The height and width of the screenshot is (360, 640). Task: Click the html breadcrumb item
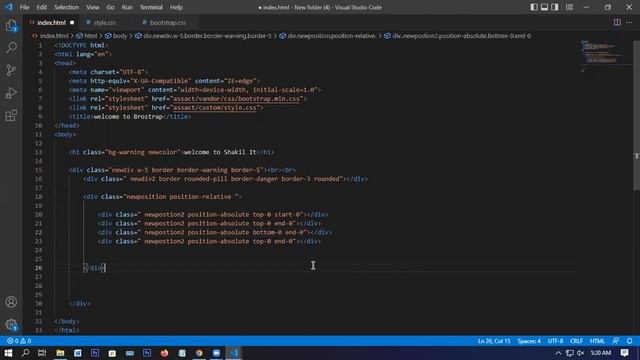click(87, 36)
